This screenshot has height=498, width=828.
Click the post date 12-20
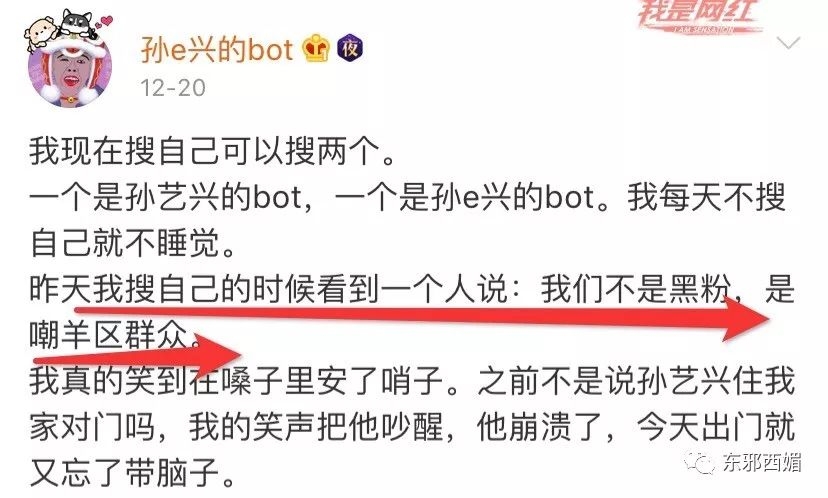pyautogui.click(x=173, y=88)
